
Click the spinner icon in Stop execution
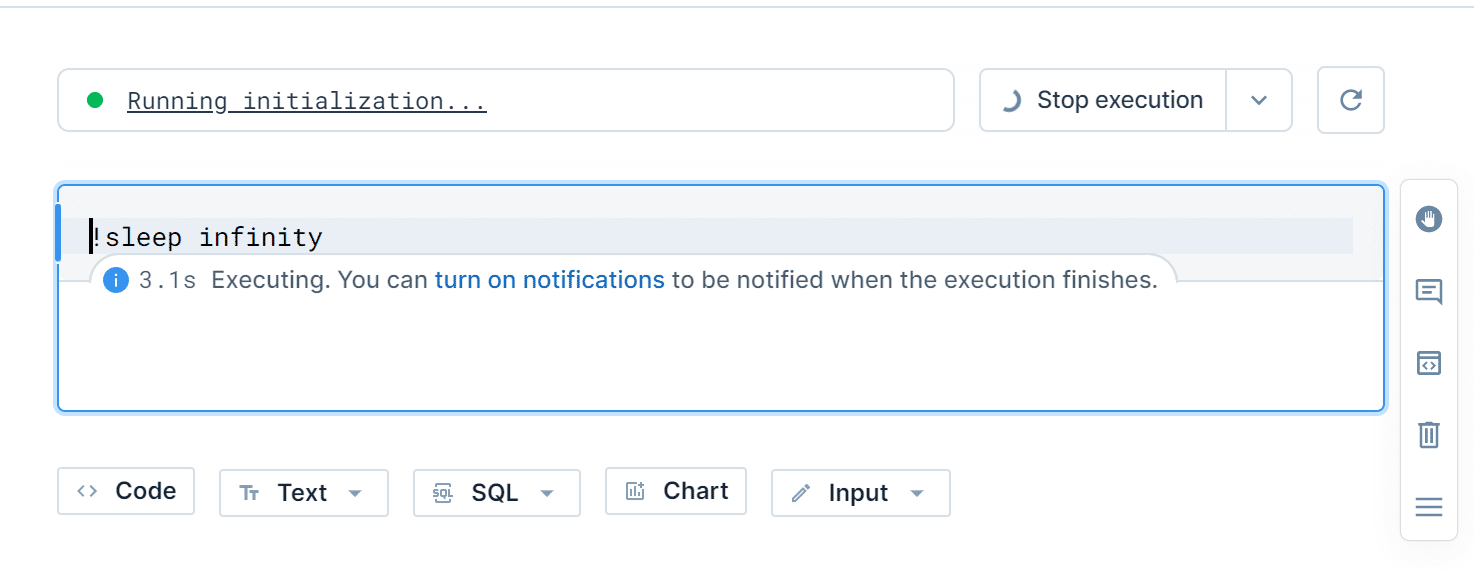click(x=1011, y=100)
